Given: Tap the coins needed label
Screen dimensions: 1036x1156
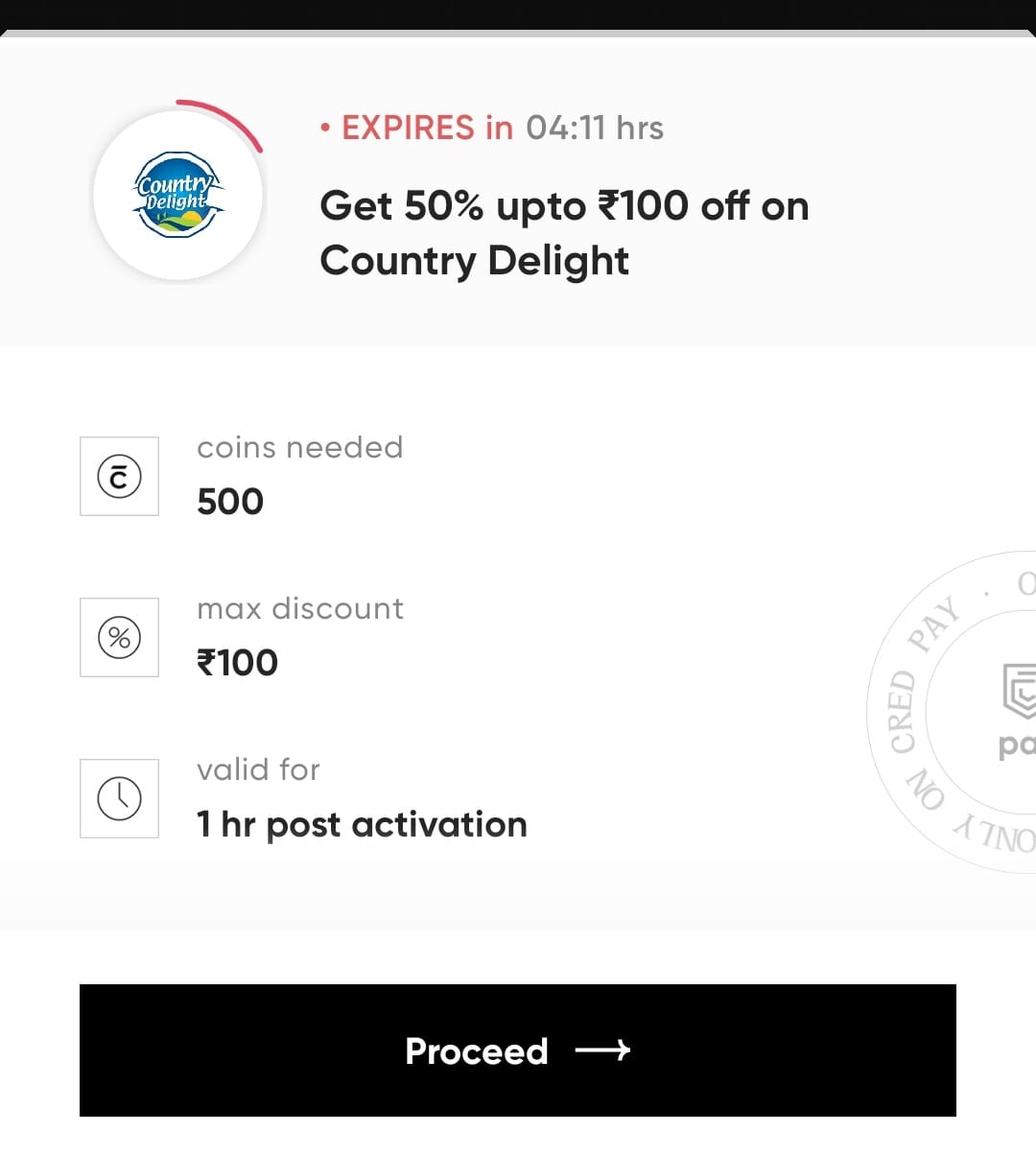Looking at the screenshot, I should tap(300, 447).
